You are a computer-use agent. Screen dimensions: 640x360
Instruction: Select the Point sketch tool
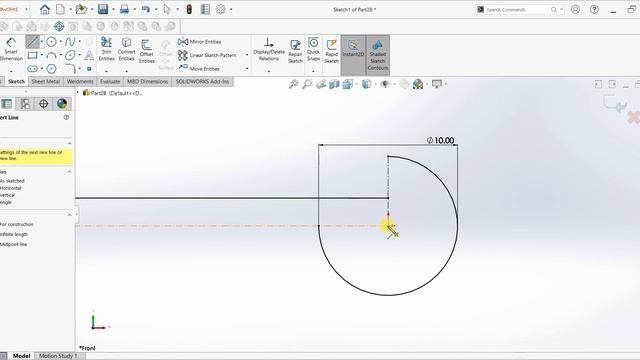pos(89,69)
